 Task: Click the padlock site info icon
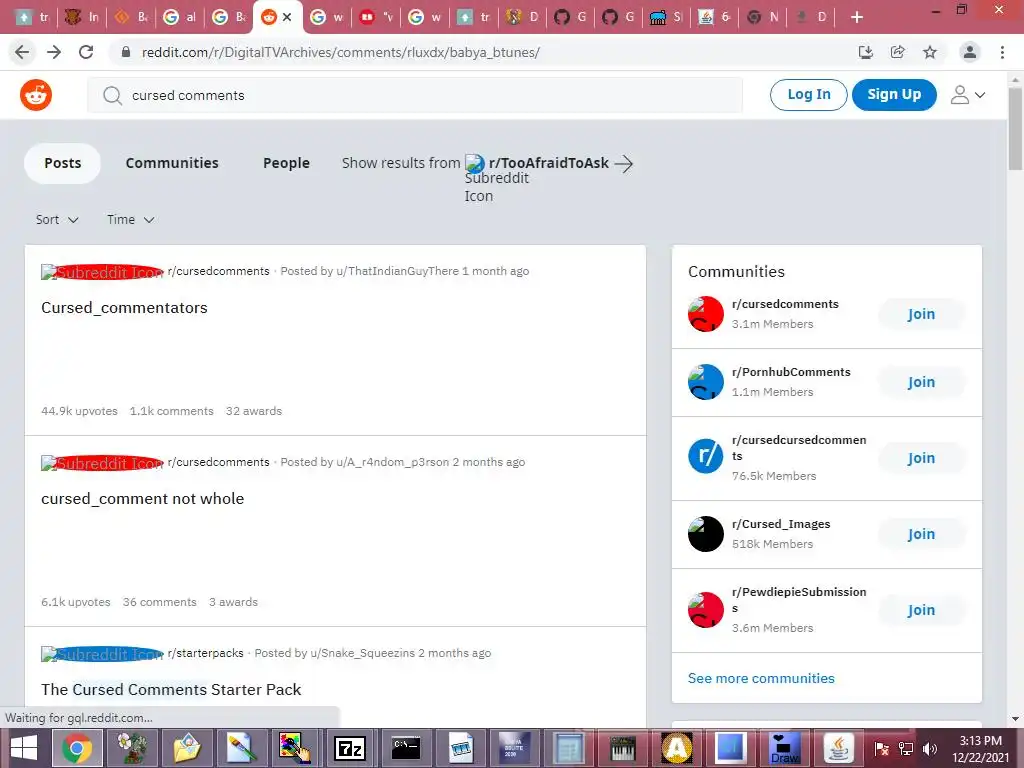click(x=126, y=52)
